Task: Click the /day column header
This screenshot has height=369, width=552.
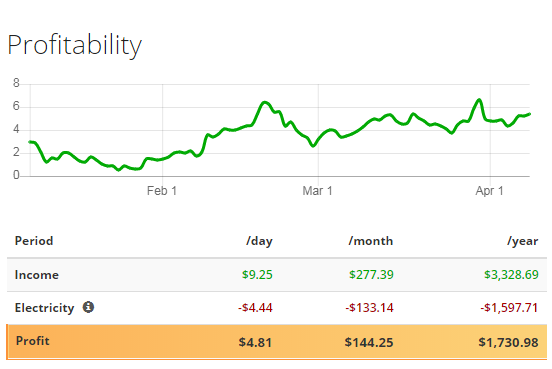Action: [259, 241]
